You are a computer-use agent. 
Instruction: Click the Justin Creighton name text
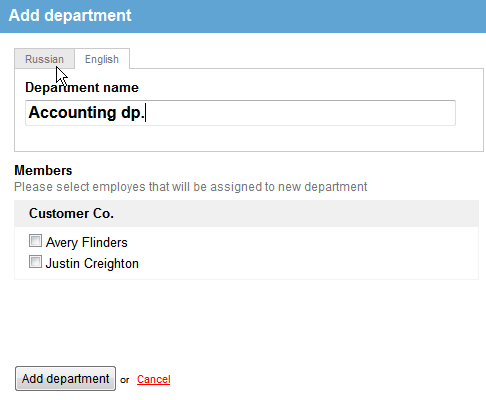[92, 263]
